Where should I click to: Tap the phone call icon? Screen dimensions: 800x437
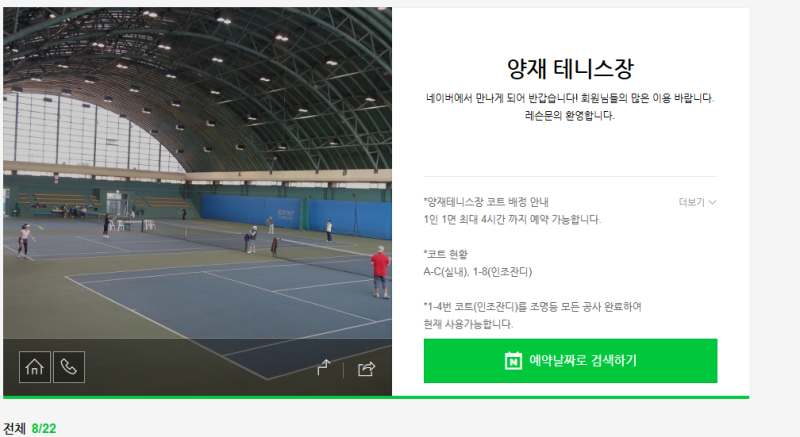click(69, 367)
